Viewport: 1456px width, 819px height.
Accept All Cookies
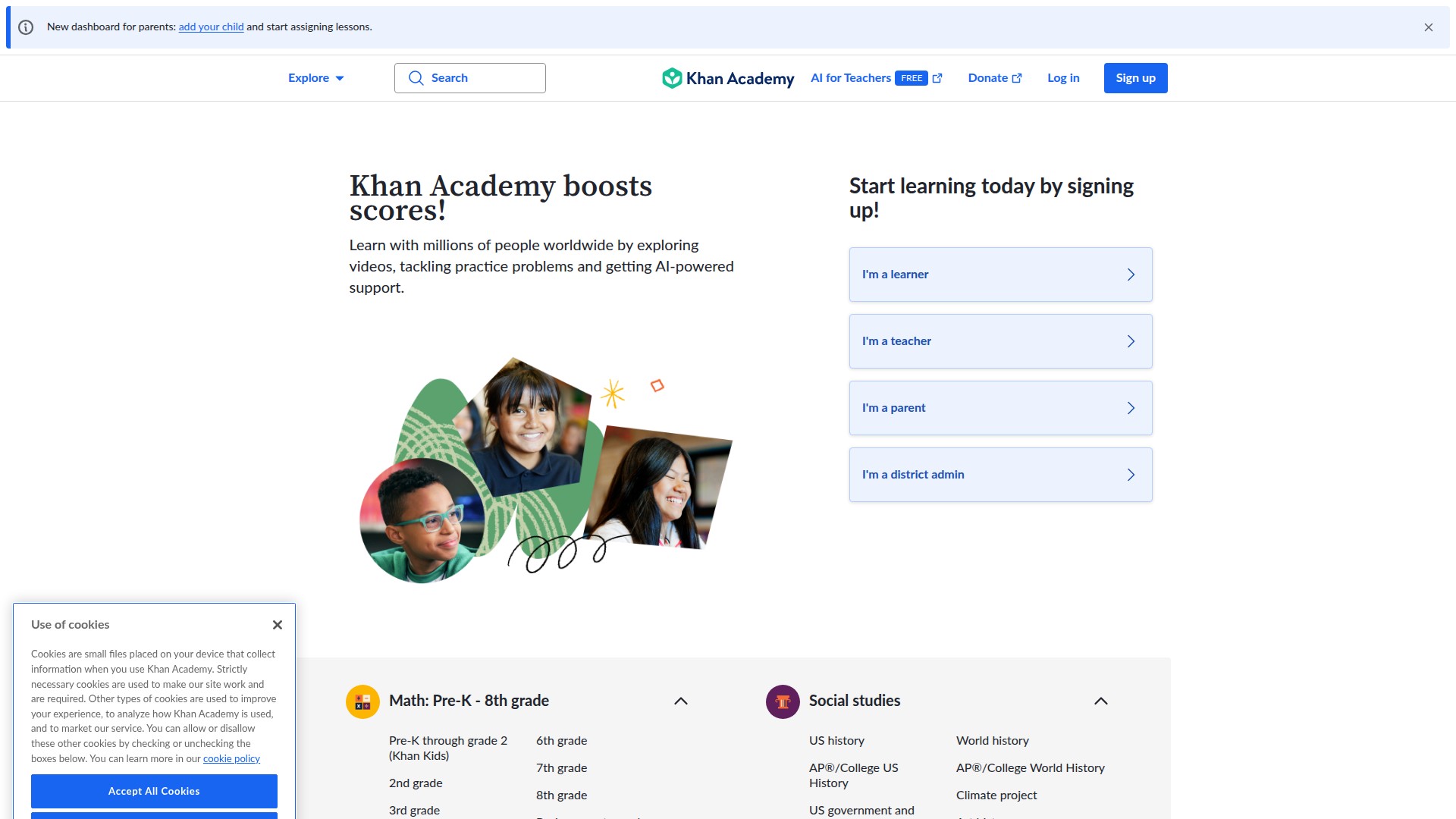pos(154,791)
